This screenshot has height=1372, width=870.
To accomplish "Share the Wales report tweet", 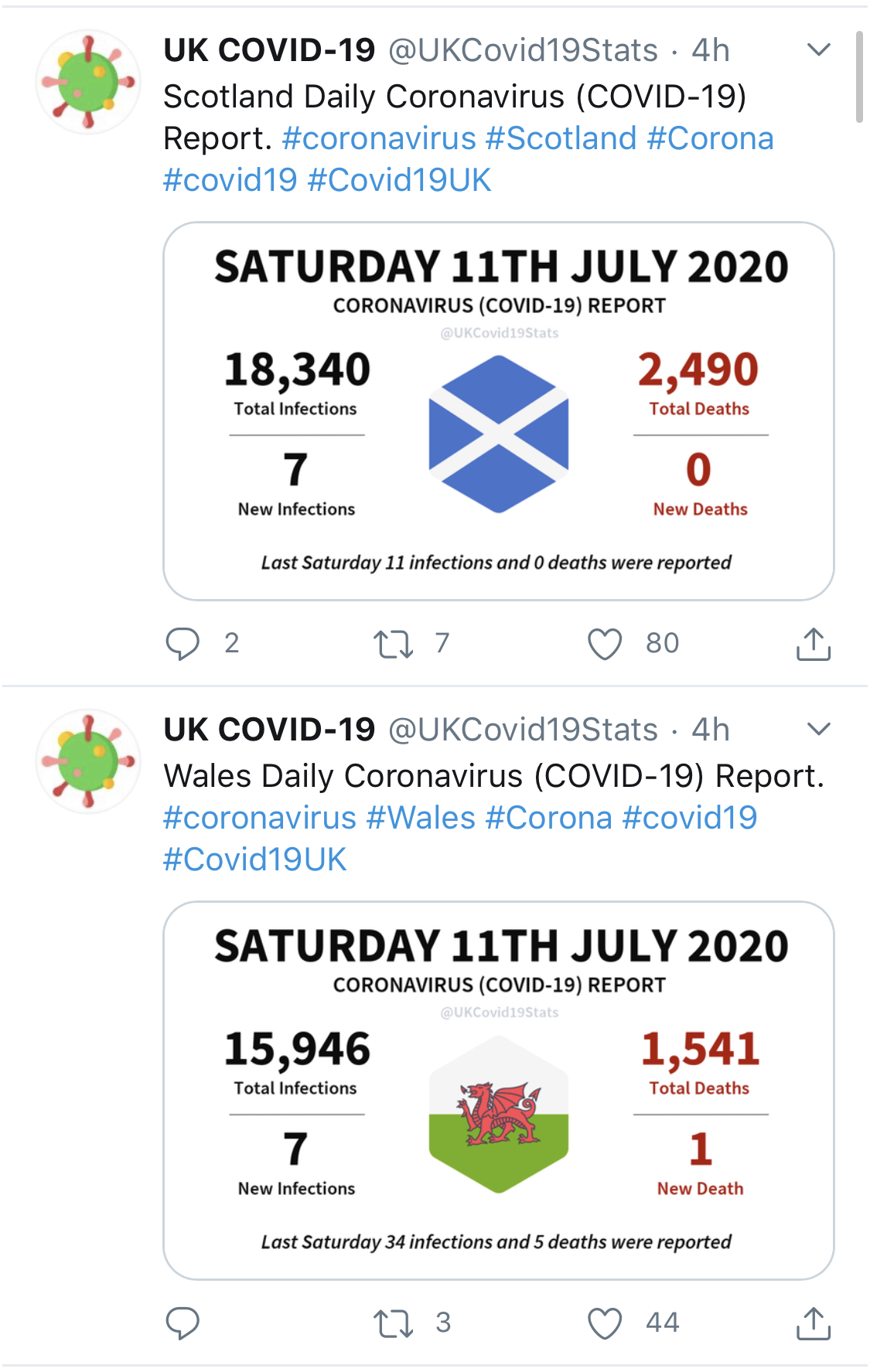I will tap(813, 1323).
